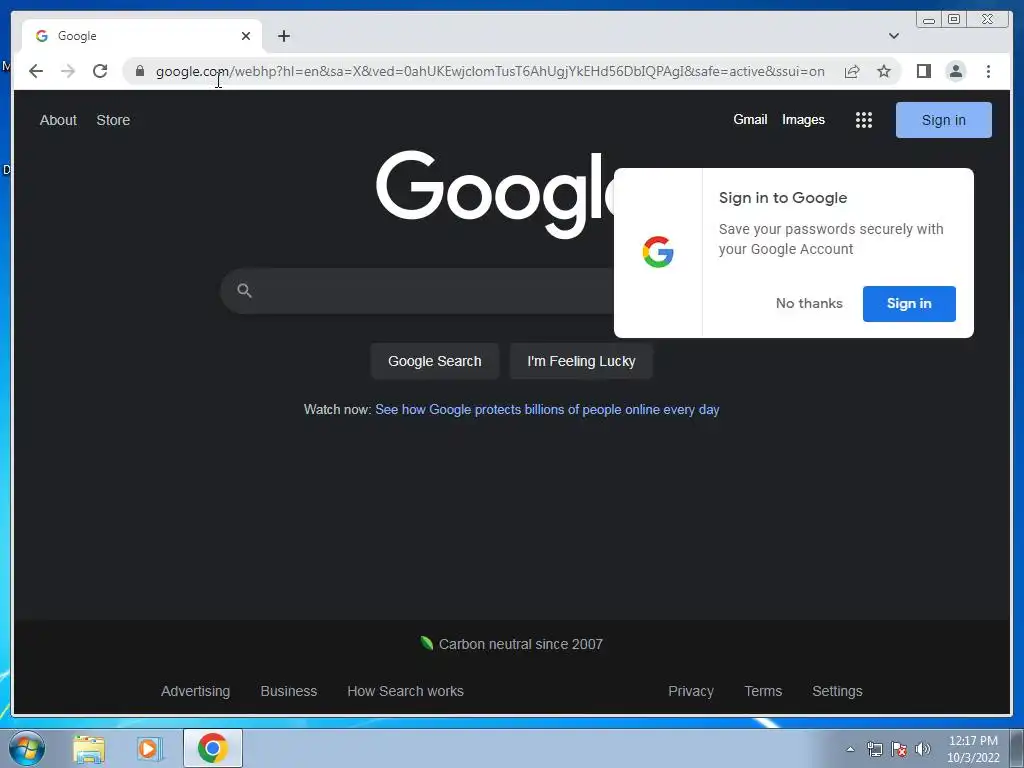
Task: Open the Business footer link
Action: pyautogui.click(x=289, y=691)
